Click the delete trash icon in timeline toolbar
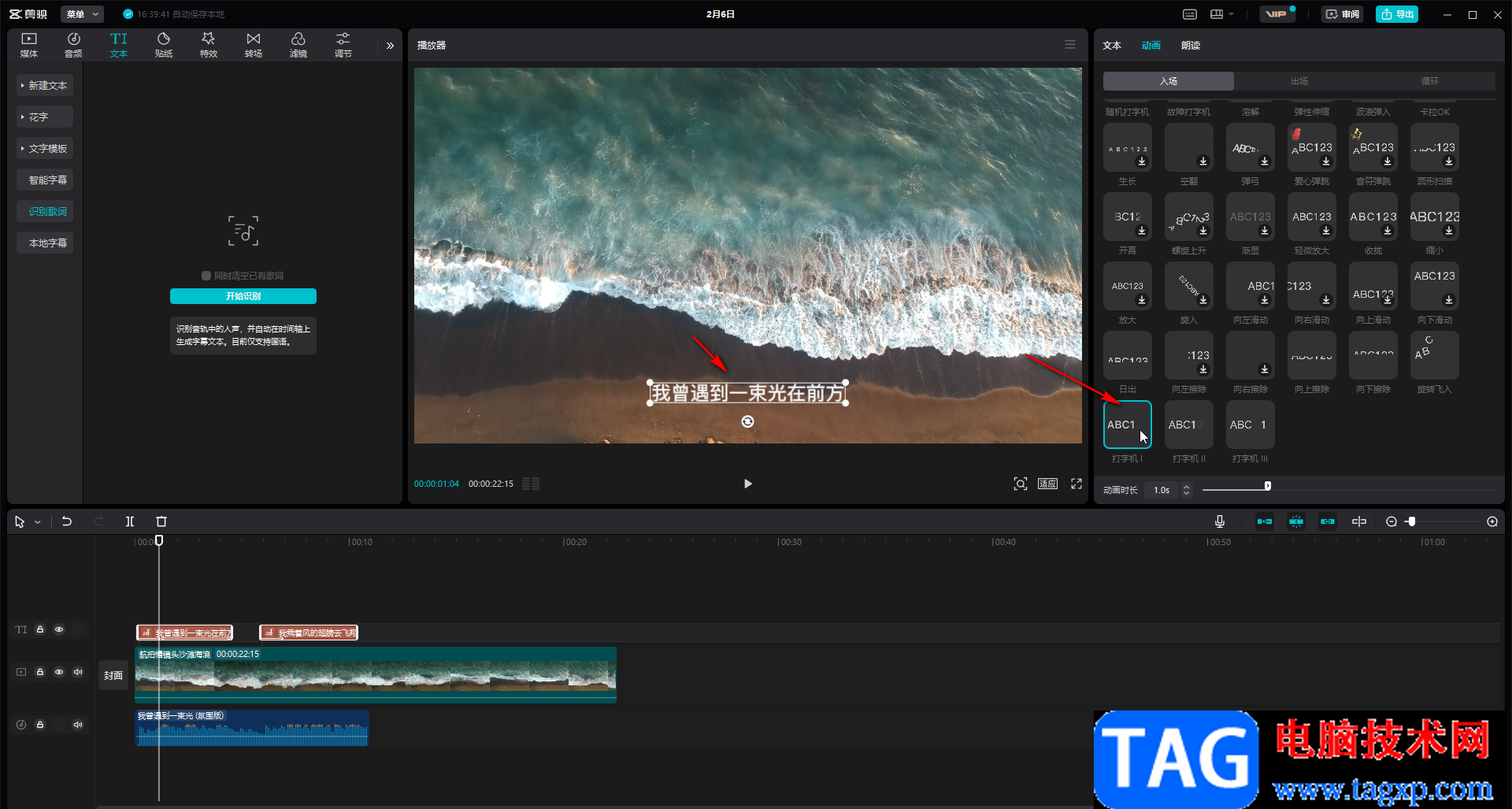This screenshot has width=1512, height=809. coord(161,521)
